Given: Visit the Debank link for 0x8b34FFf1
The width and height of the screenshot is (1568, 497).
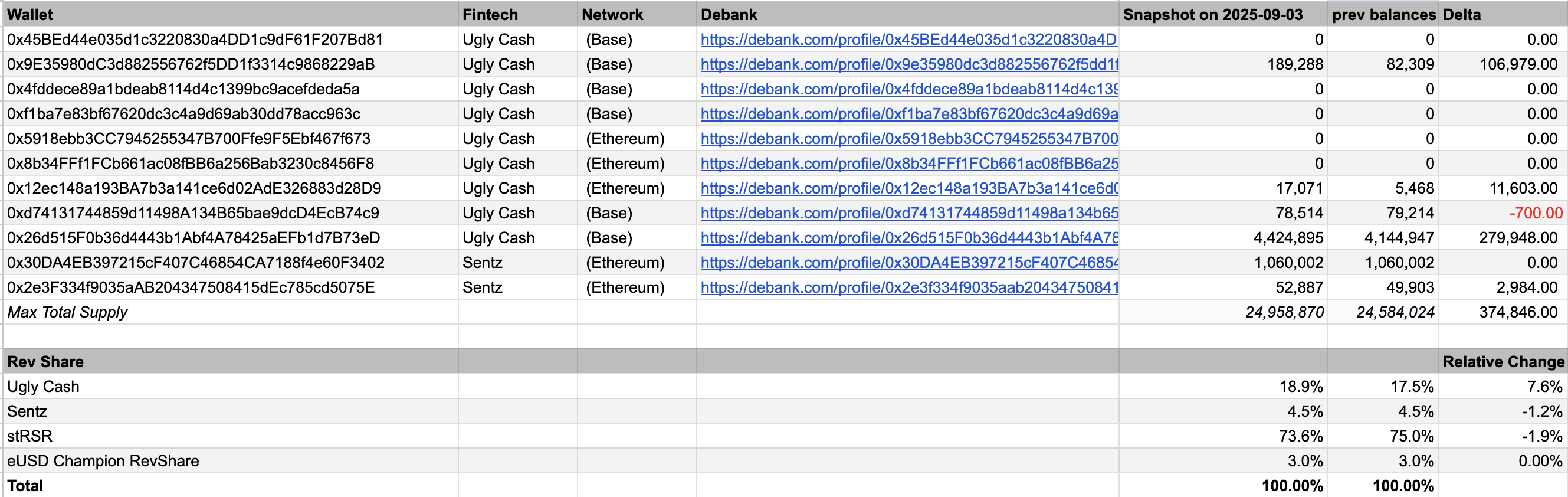Looking at the screenshot, I should [908, 164].
